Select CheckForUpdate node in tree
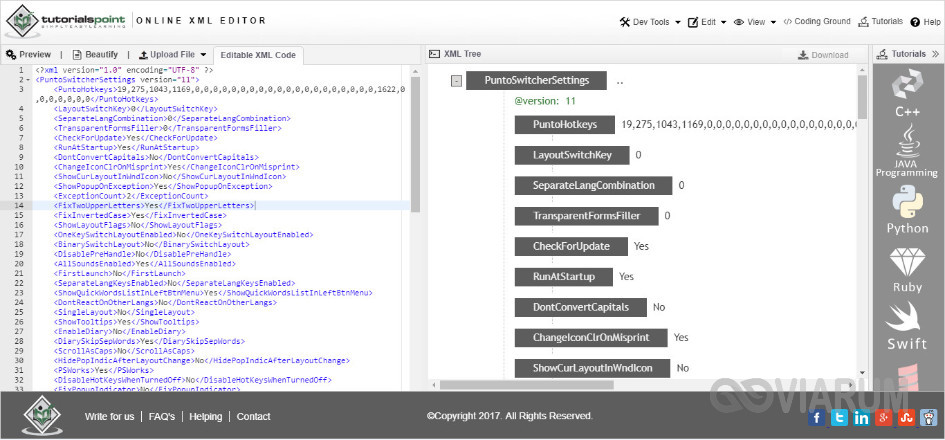Screen dimensions: 945x440 click(x=571, y=246)
